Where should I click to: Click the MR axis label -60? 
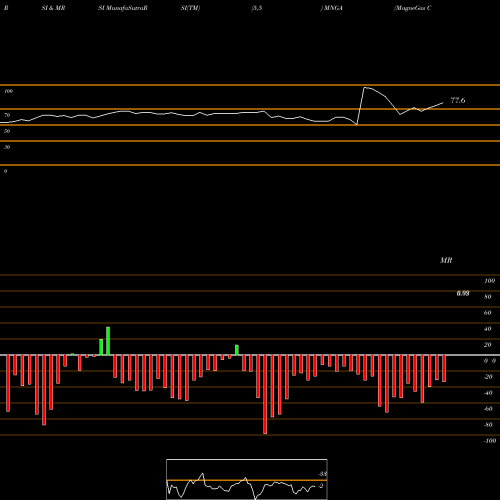click(488, 409)
